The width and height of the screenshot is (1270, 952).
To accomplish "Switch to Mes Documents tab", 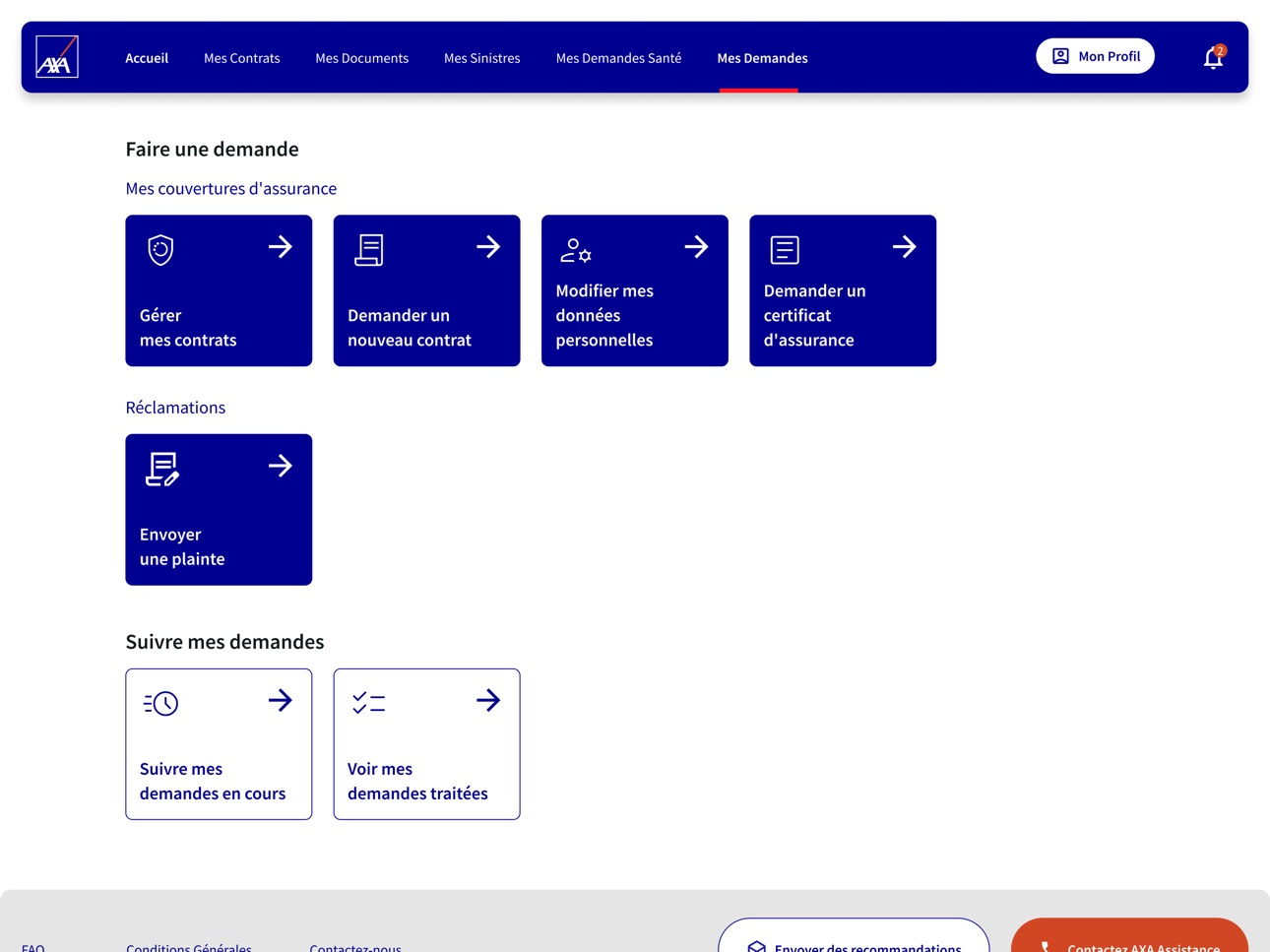I will pos(361,58).
